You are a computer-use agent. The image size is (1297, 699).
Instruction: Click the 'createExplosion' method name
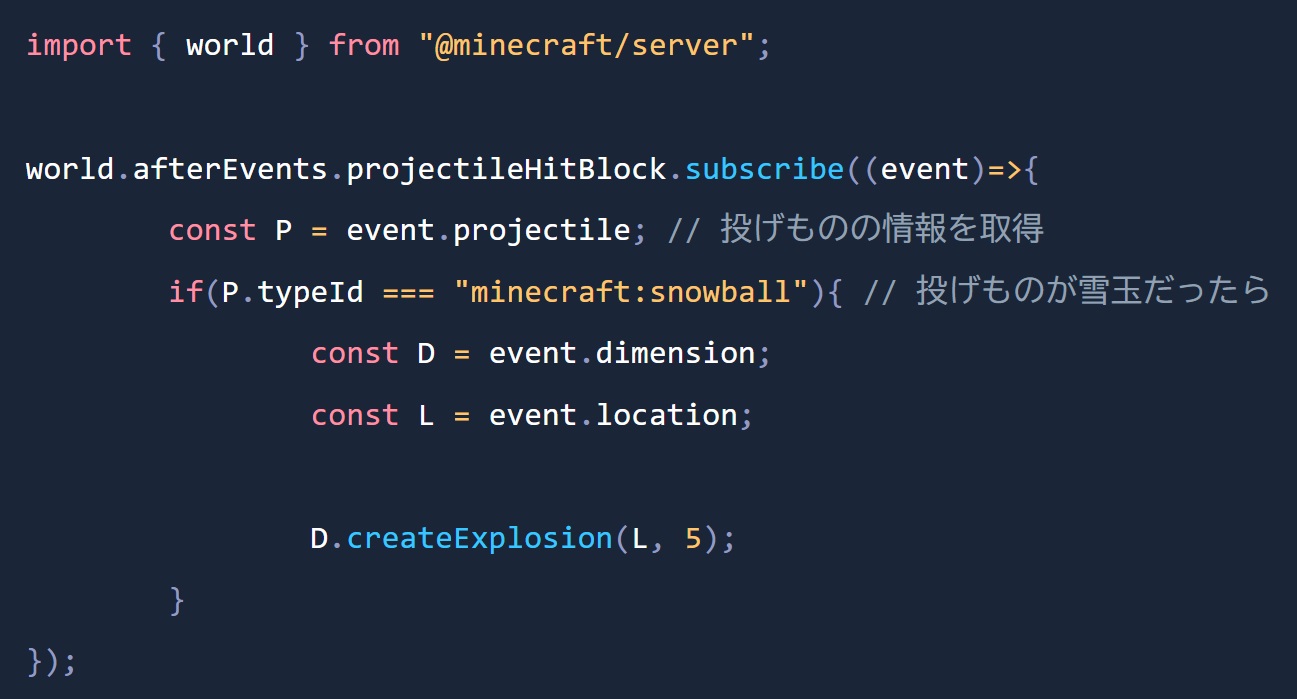pyautogui.click(x=479, y=538)
